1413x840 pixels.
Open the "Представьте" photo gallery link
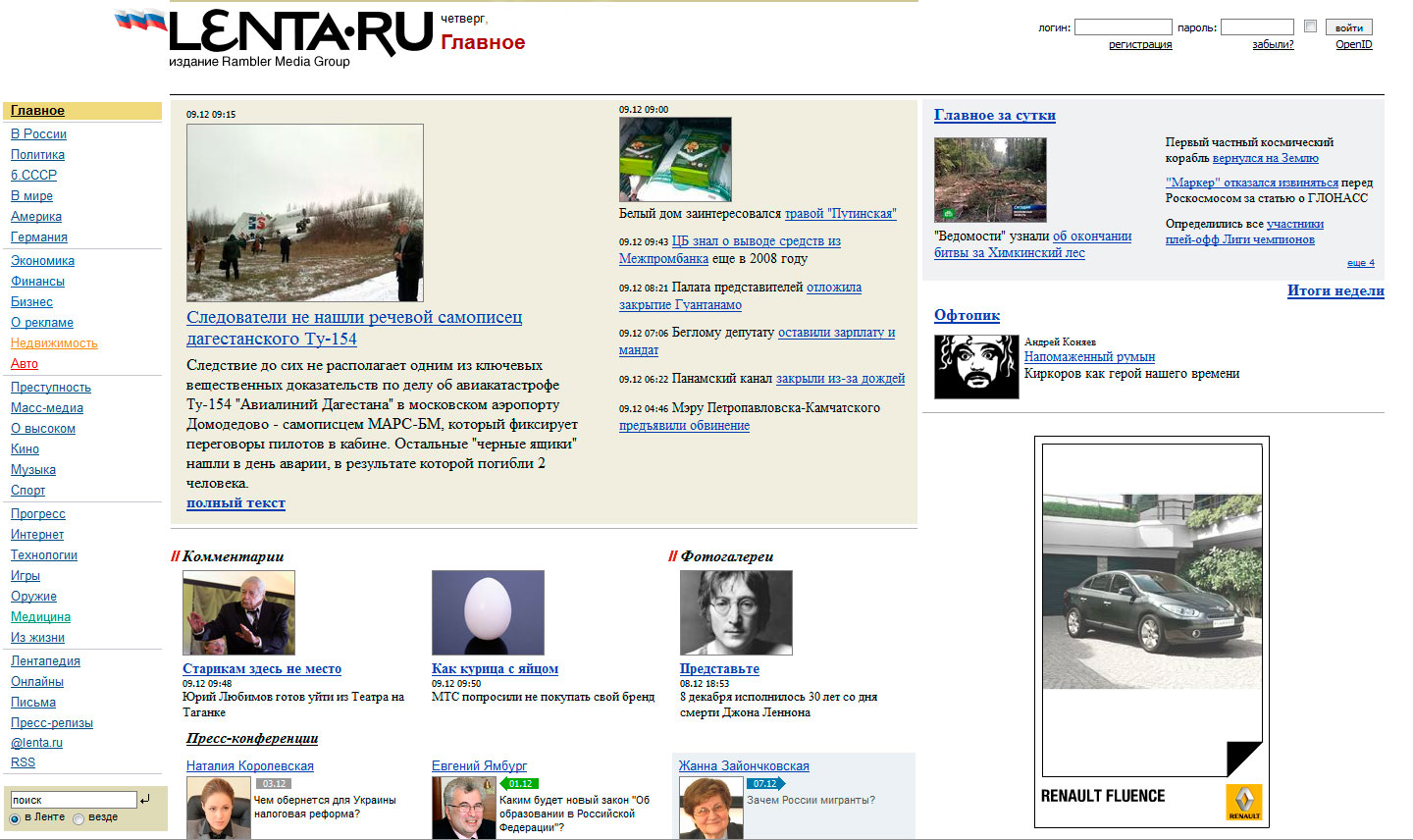(719, 669)
